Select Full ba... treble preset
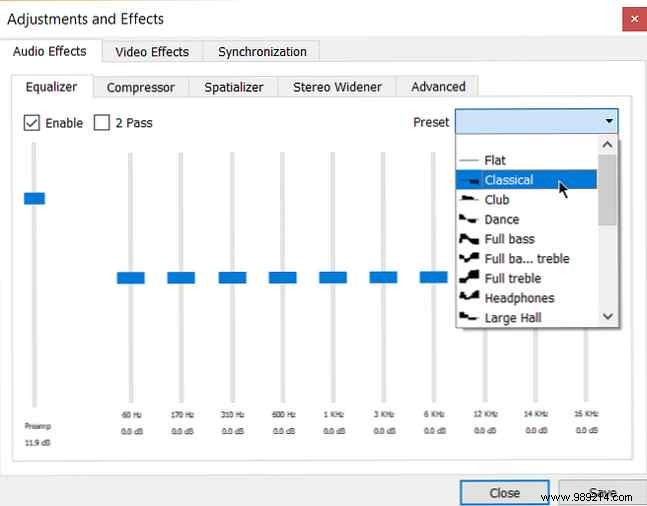 (x=527, y=258)
